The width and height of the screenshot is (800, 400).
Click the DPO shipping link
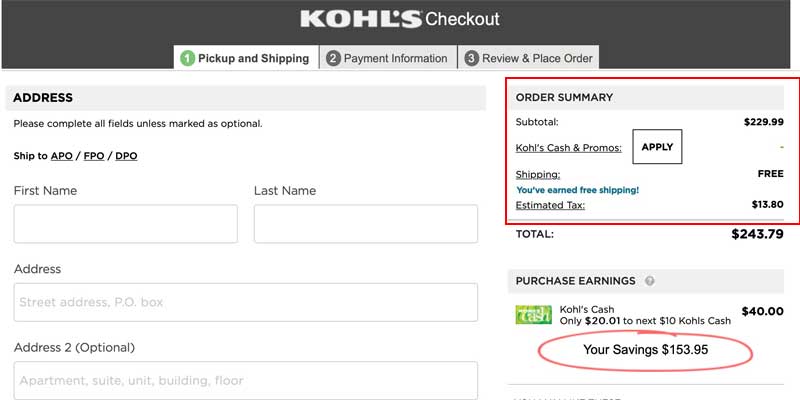tap(126, 156)
